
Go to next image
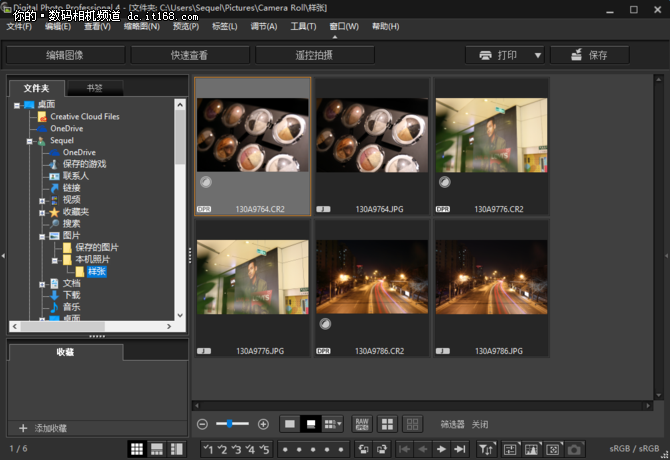(x=441, y=449)
